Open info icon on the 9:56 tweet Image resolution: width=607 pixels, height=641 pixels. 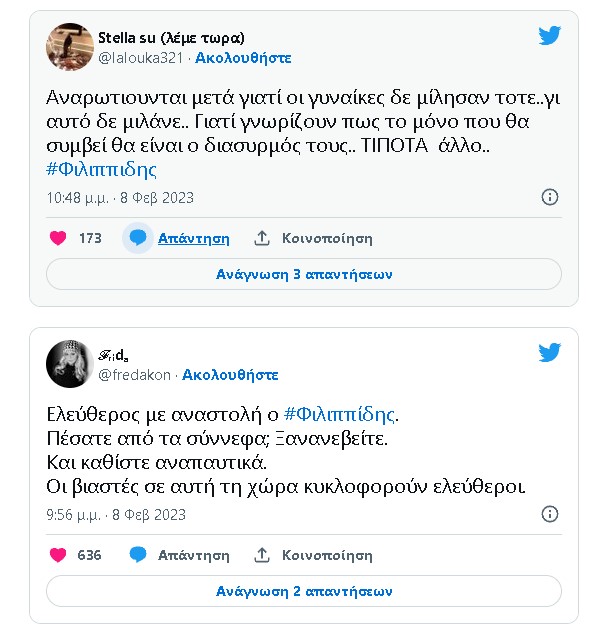coord(550,514)
